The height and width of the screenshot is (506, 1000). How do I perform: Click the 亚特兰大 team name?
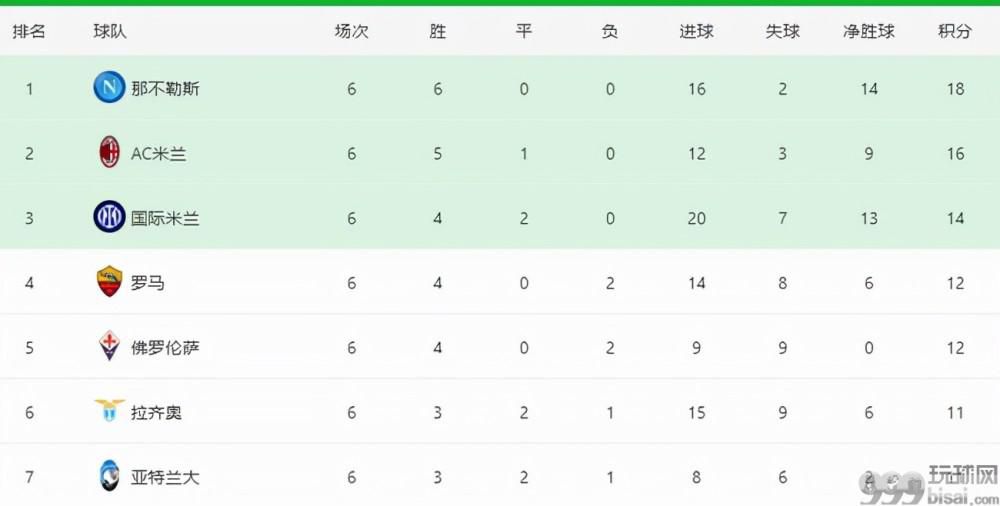[x=165, y=477]
